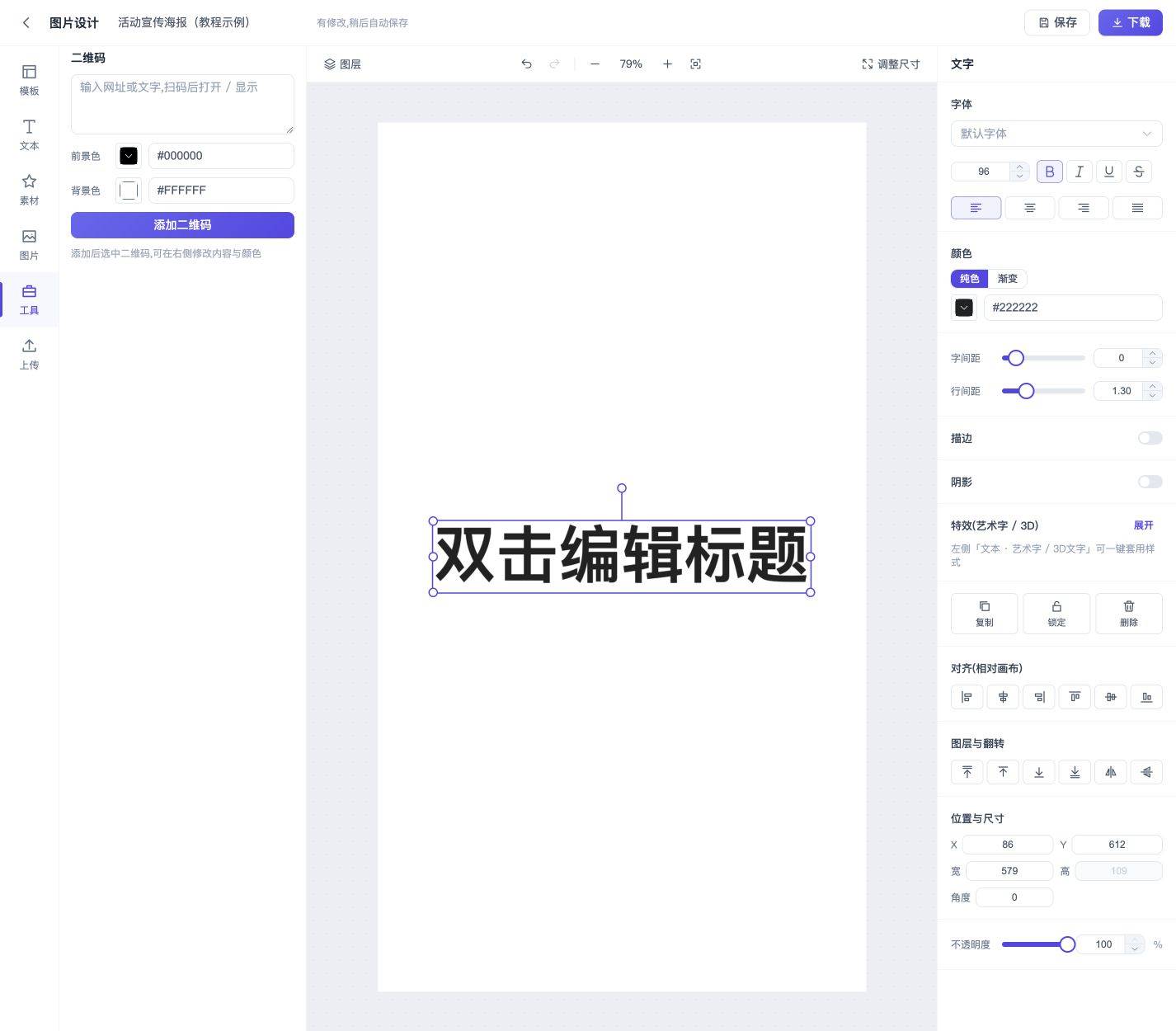The image size is (1176, 1031).
Task: Go back with the left arrow icon
Action: tap(26, 23)
